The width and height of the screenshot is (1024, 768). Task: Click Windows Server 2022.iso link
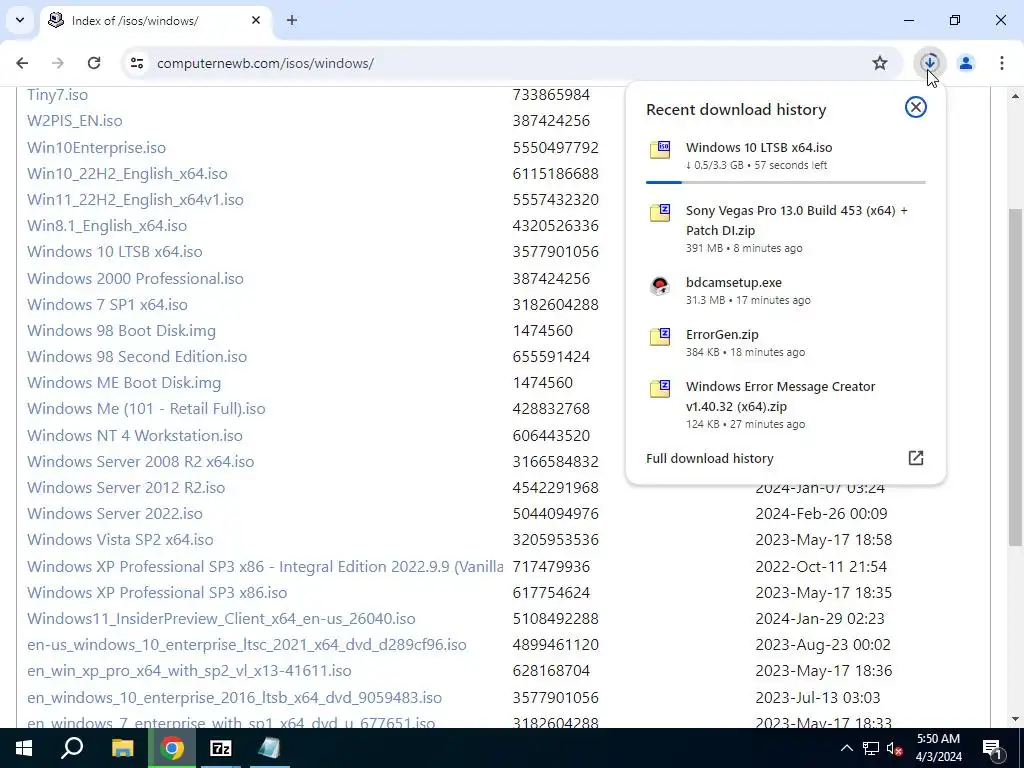pyautogui.click(x=115, y=514)
